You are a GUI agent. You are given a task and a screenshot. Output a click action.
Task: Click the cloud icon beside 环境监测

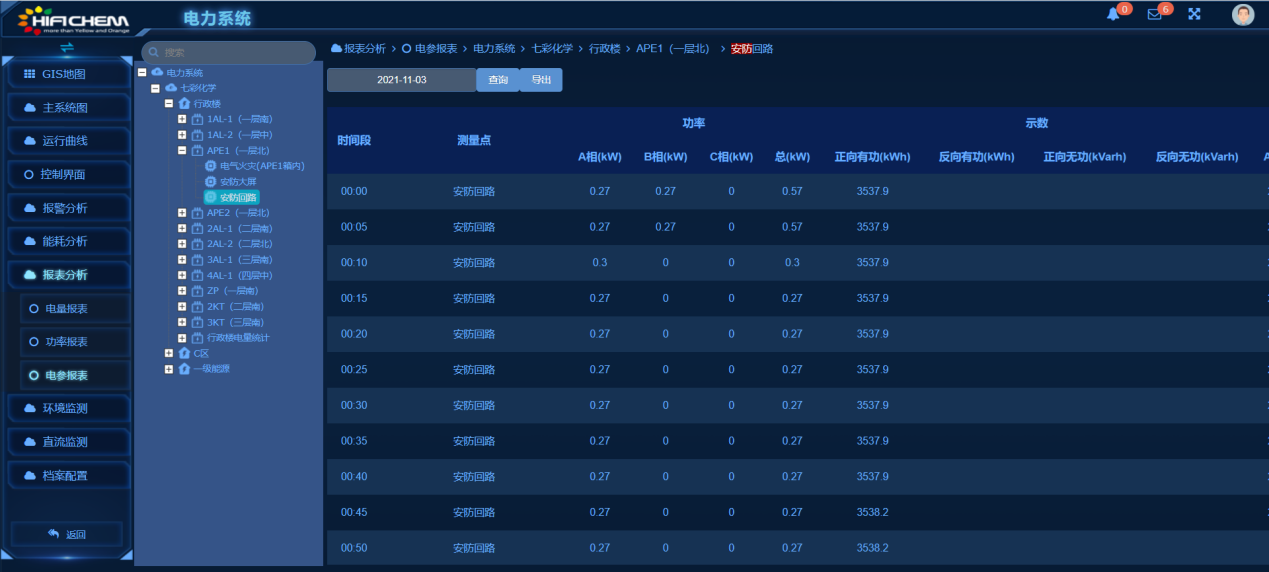(x=30, y=408)
